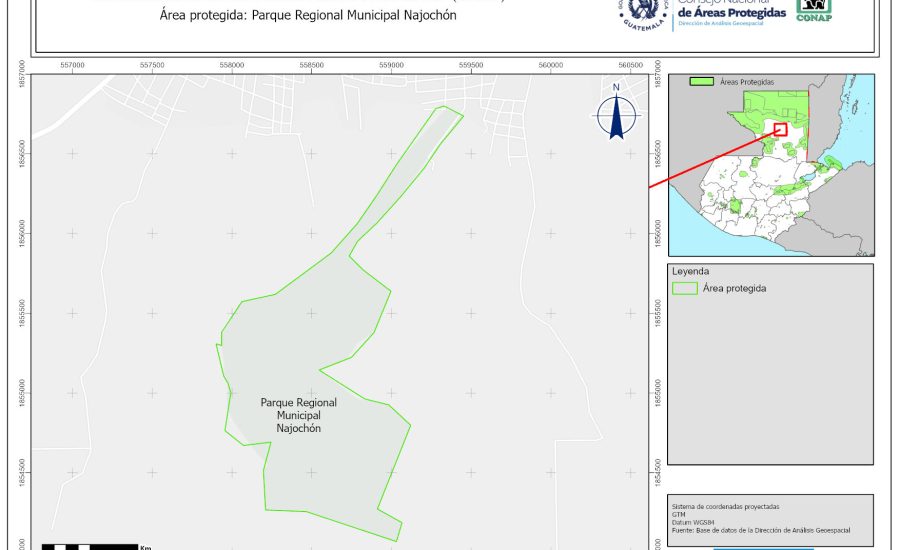Click the Fuente data source line

click(x=760, y=530)
